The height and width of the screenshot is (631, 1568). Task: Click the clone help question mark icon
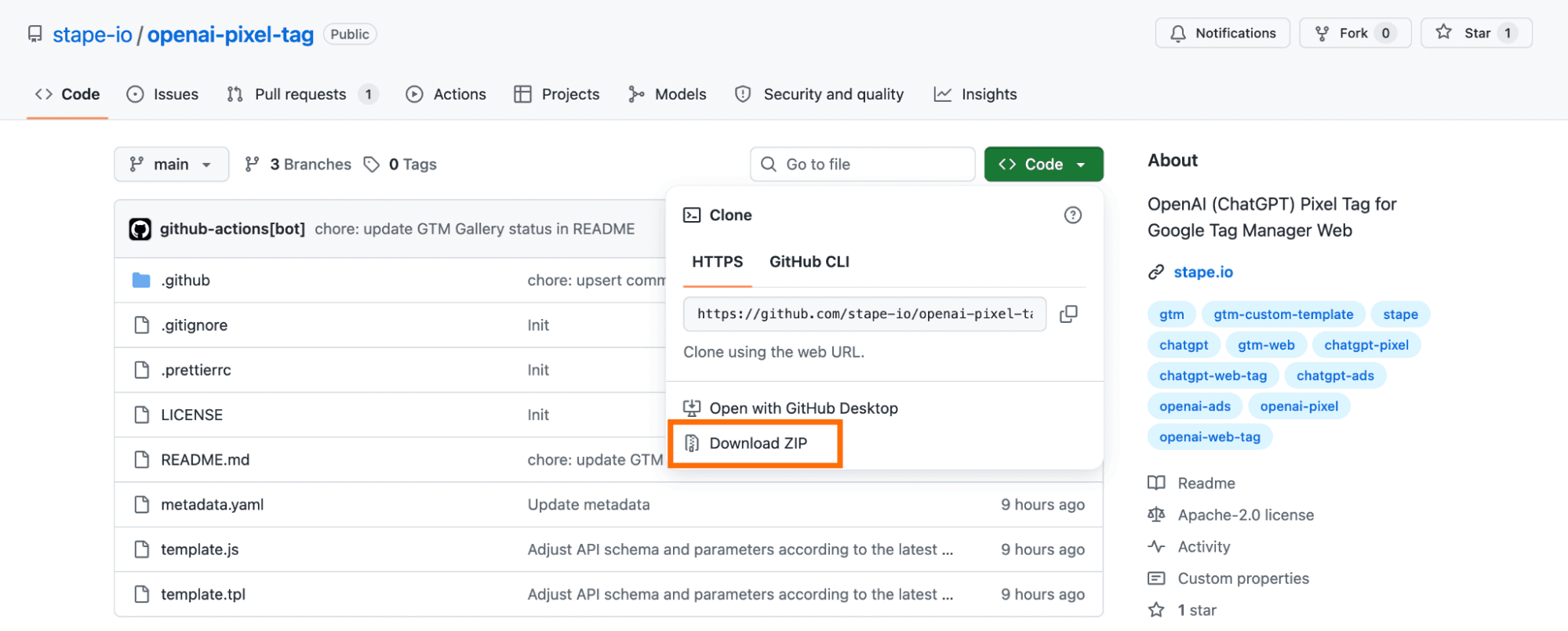coord(1072,215)
